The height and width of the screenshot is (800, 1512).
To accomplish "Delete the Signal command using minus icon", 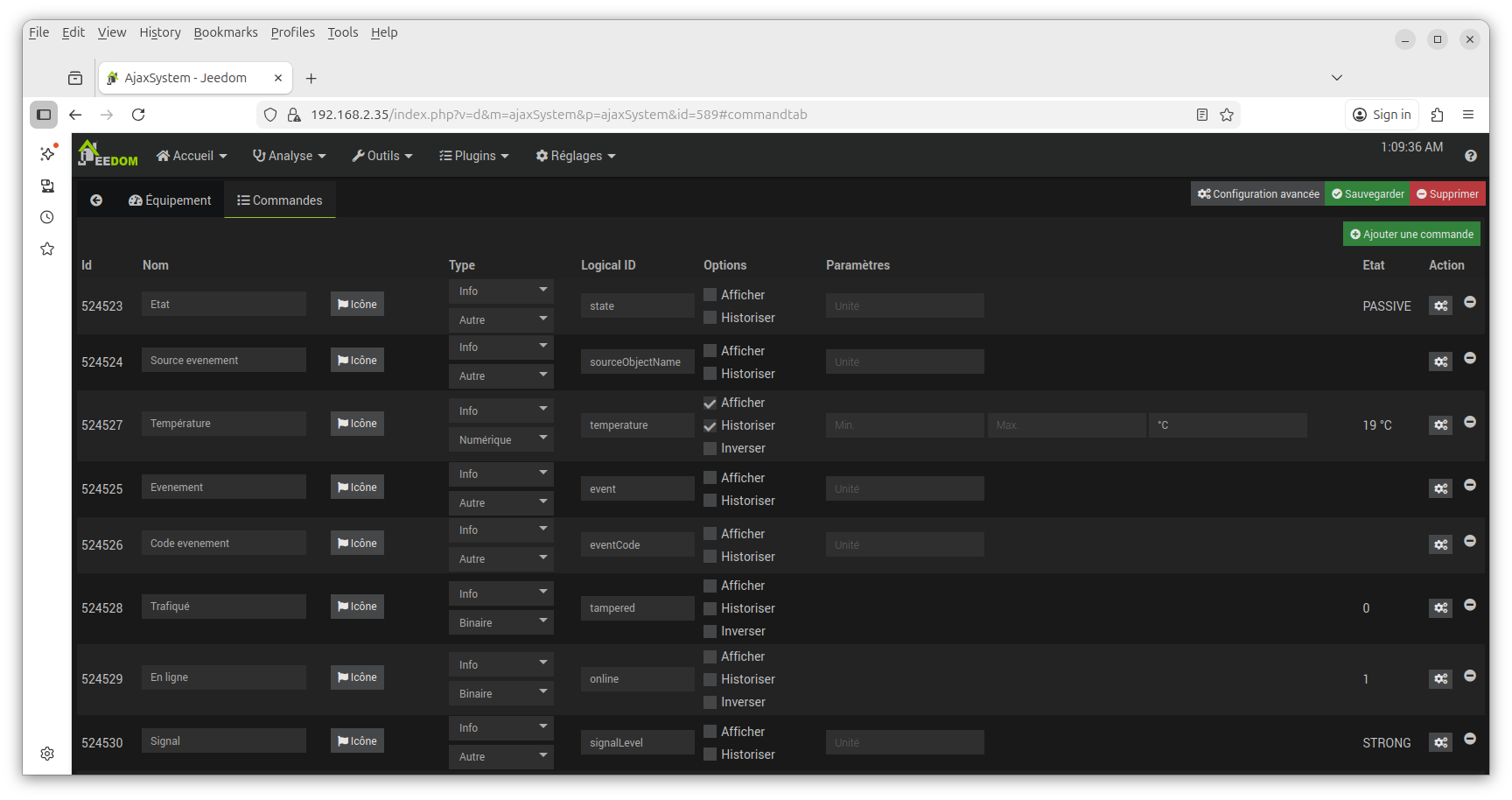I will coord(1470,739).
